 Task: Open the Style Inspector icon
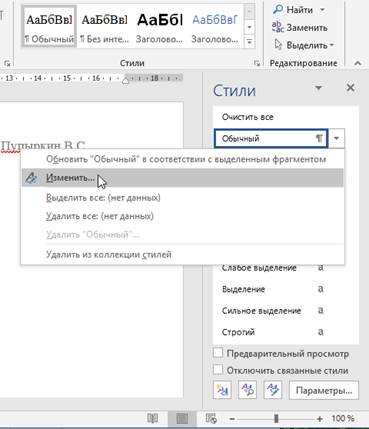pos(247,390)
